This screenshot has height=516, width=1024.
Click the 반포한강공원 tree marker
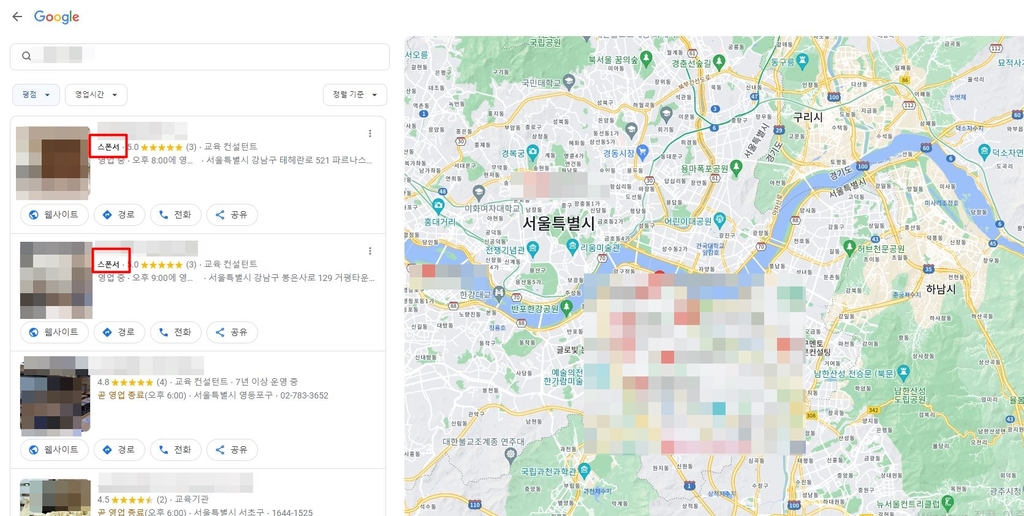(566, 307)
